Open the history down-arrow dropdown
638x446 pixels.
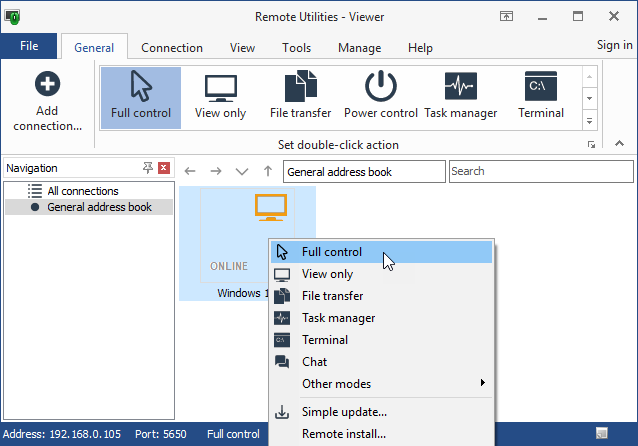pos(241,172)
